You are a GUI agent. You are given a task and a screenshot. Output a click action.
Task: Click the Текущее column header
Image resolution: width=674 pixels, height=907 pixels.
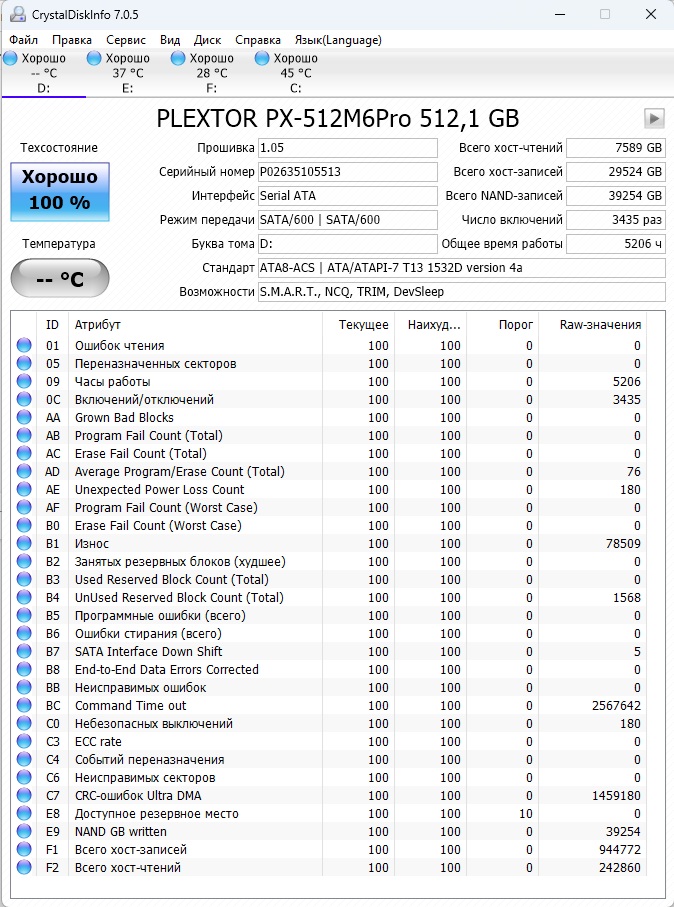358,325
